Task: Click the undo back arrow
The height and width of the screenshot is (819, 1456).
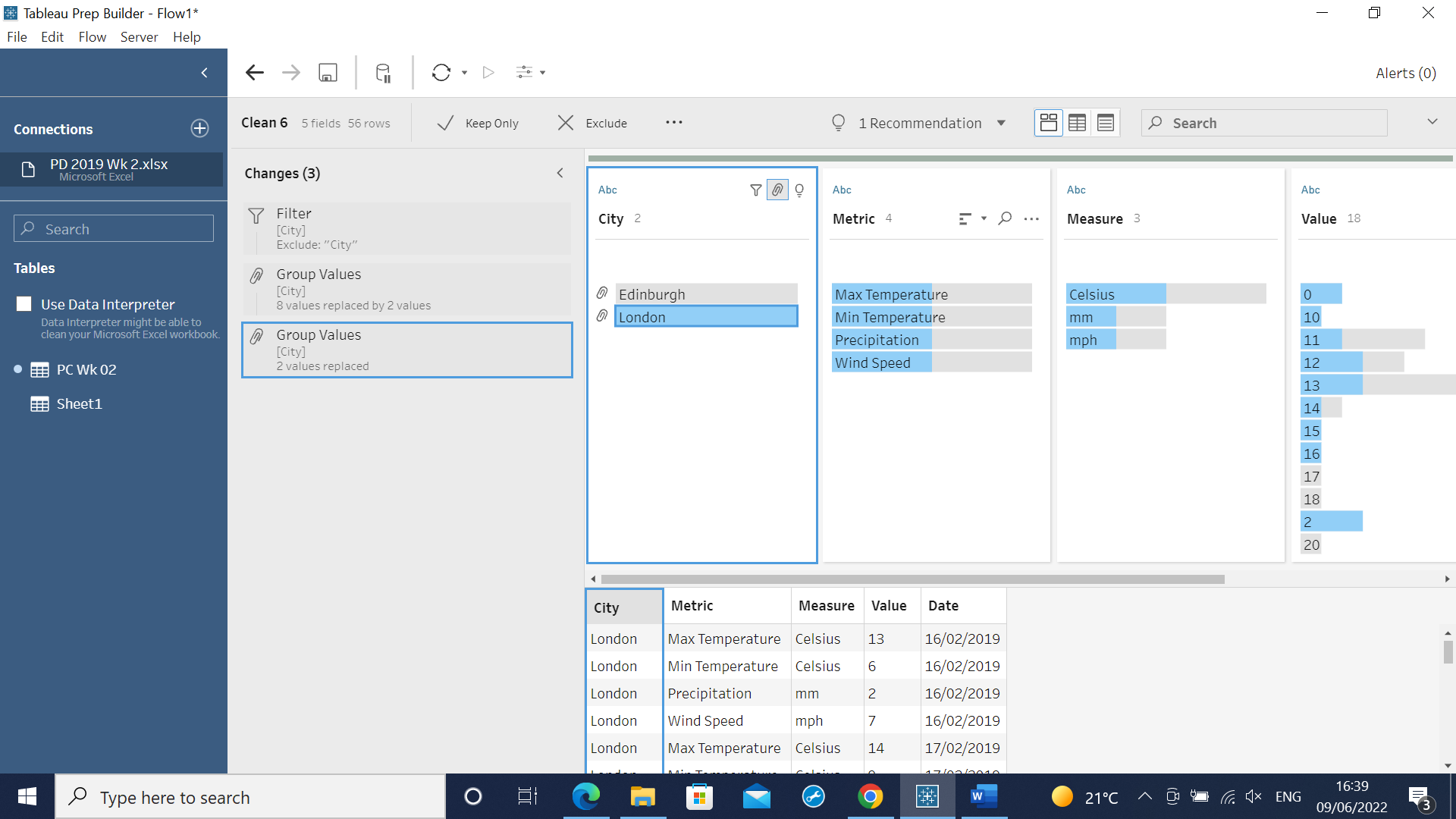Action: [255, 73]
